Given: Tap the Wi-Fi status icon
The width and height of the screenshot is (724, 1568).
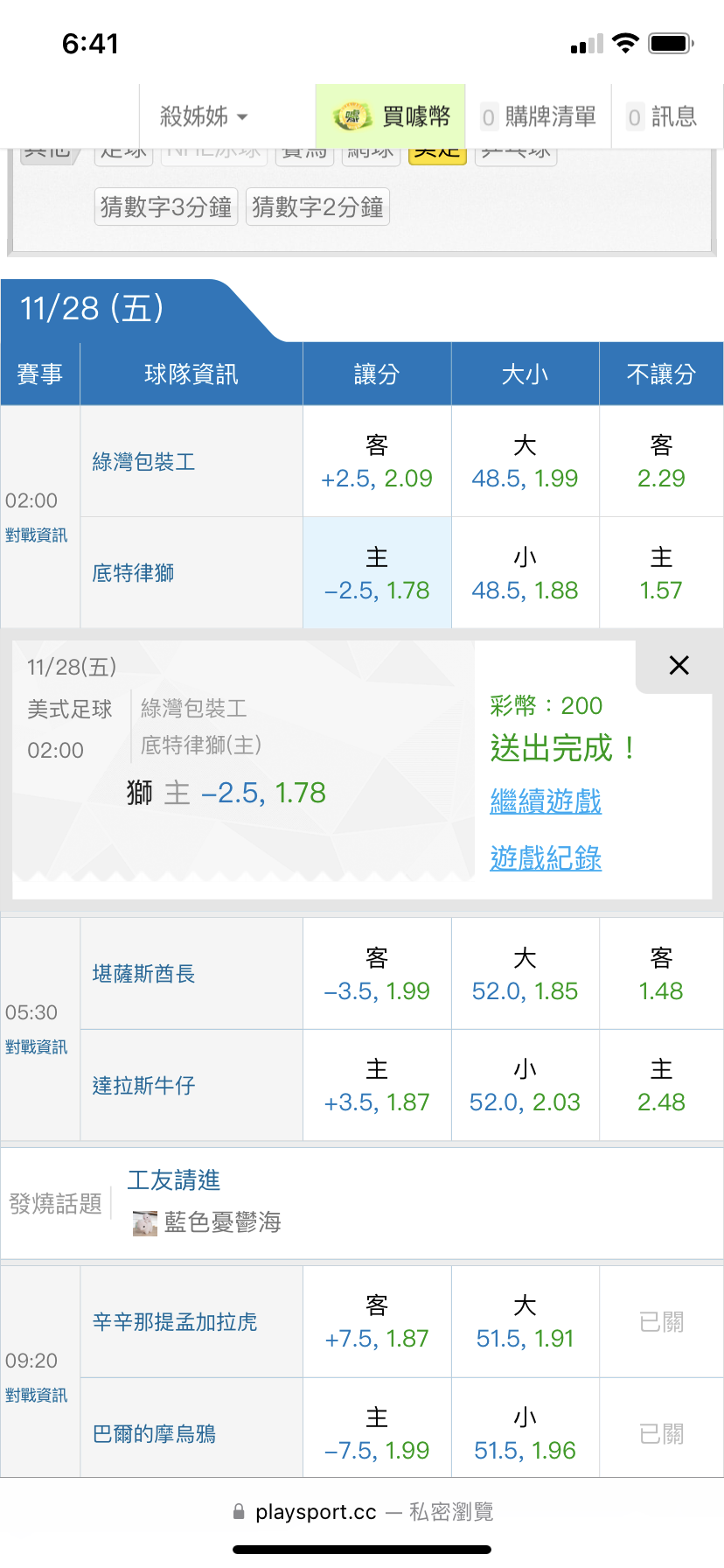Looking at the screenshot, I should pos(625,43).
